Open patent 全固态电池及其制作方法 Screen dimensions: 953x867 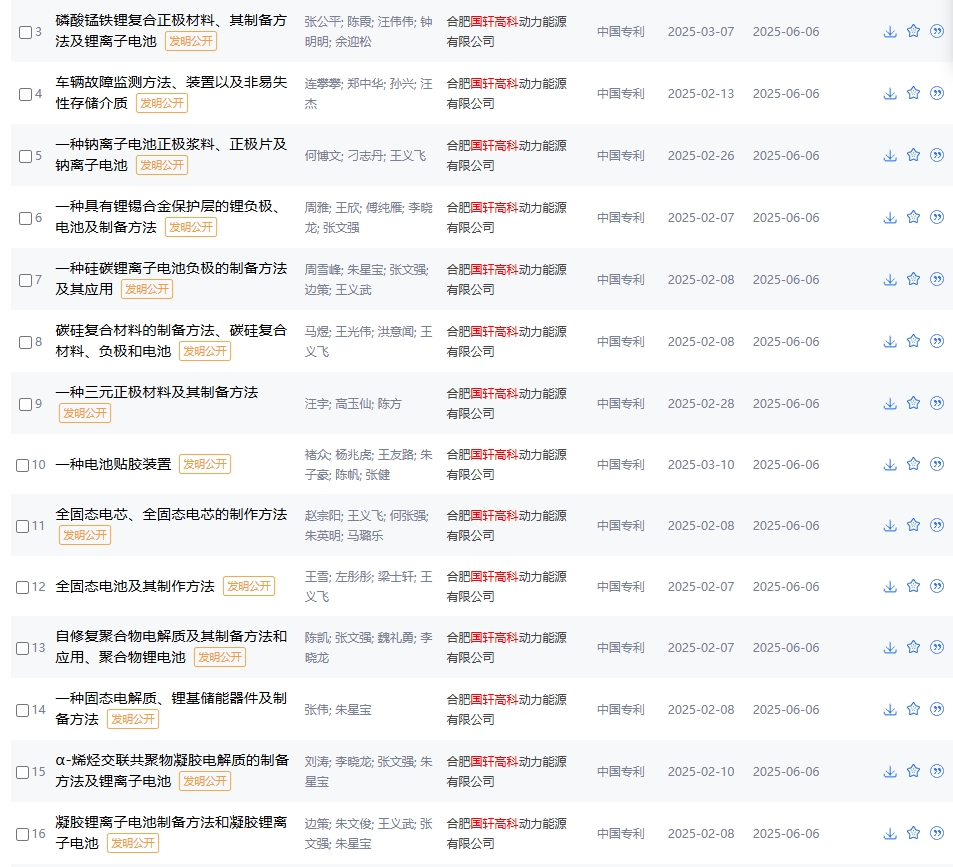click(x=135, y=586)
